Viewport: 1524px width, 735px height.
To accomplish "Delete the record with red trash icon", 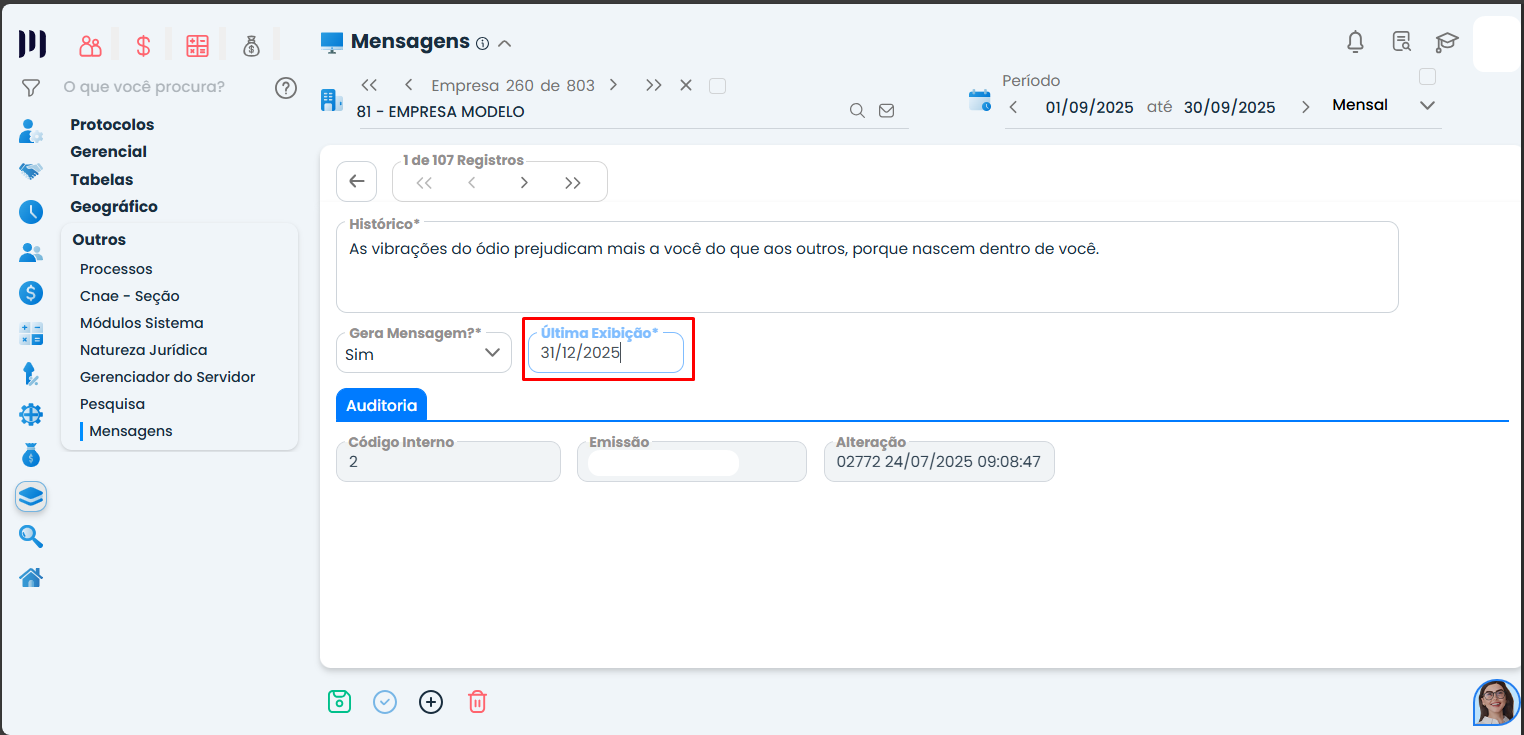I will (477, 702).
